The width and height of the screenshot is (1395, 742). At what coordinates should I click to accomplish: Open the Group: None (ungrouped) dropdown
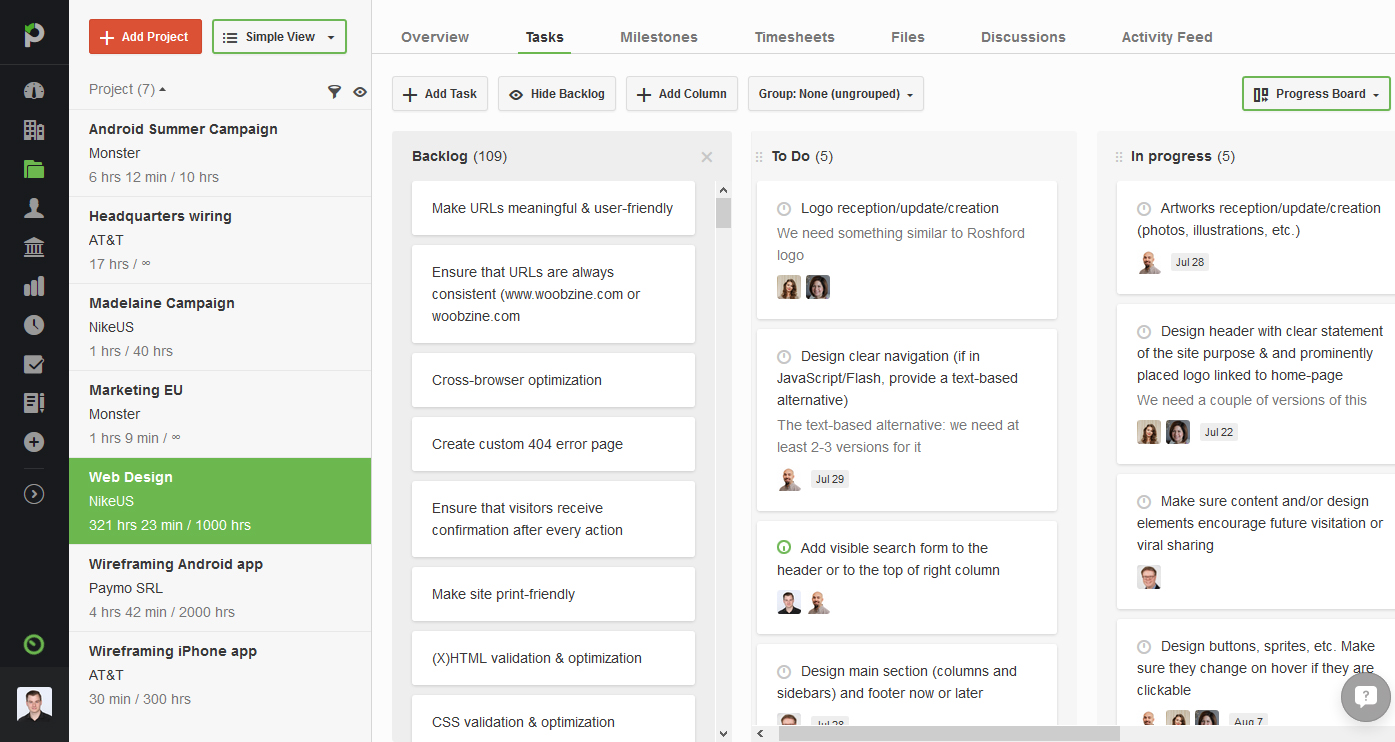[837, 94]
